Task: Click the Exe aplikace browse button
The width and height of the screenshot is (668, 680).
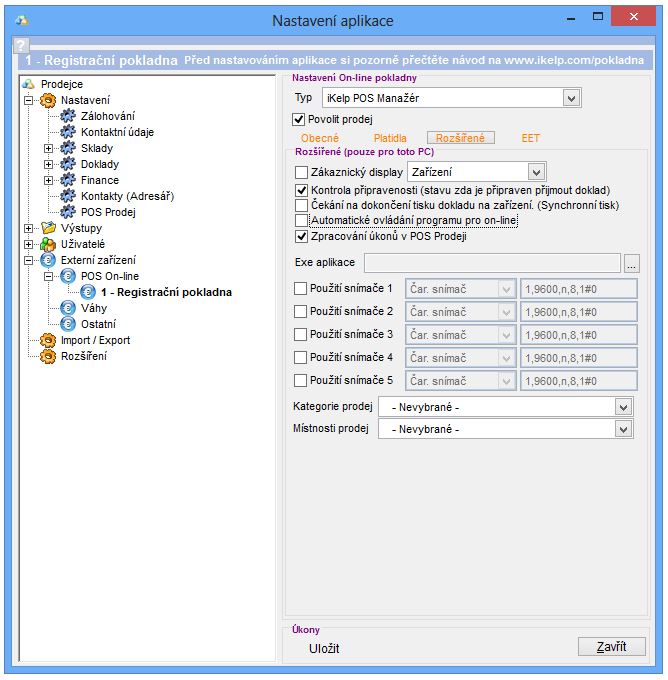Action: [x=631, y=264]
